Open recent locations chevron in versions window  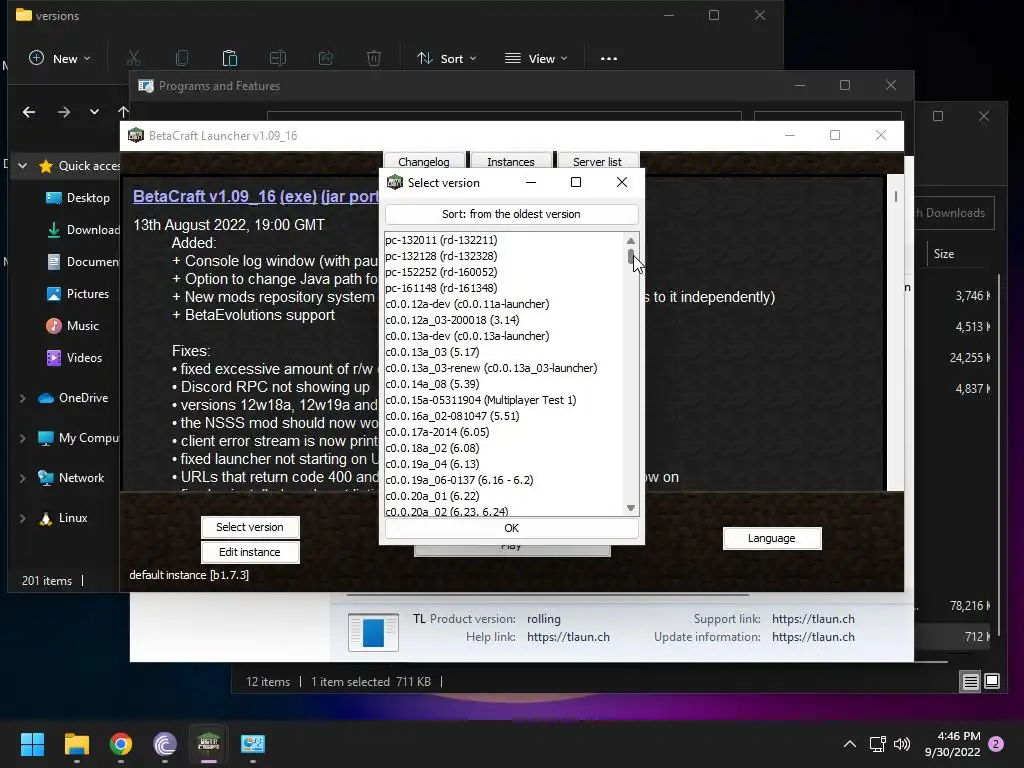95,112
